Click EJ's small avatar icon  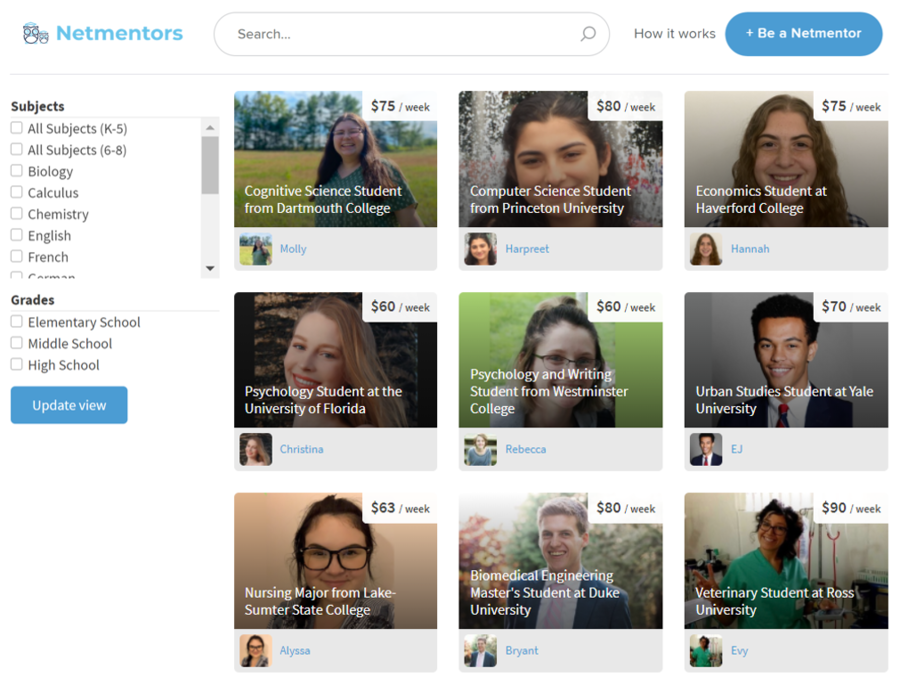(706, 450)
